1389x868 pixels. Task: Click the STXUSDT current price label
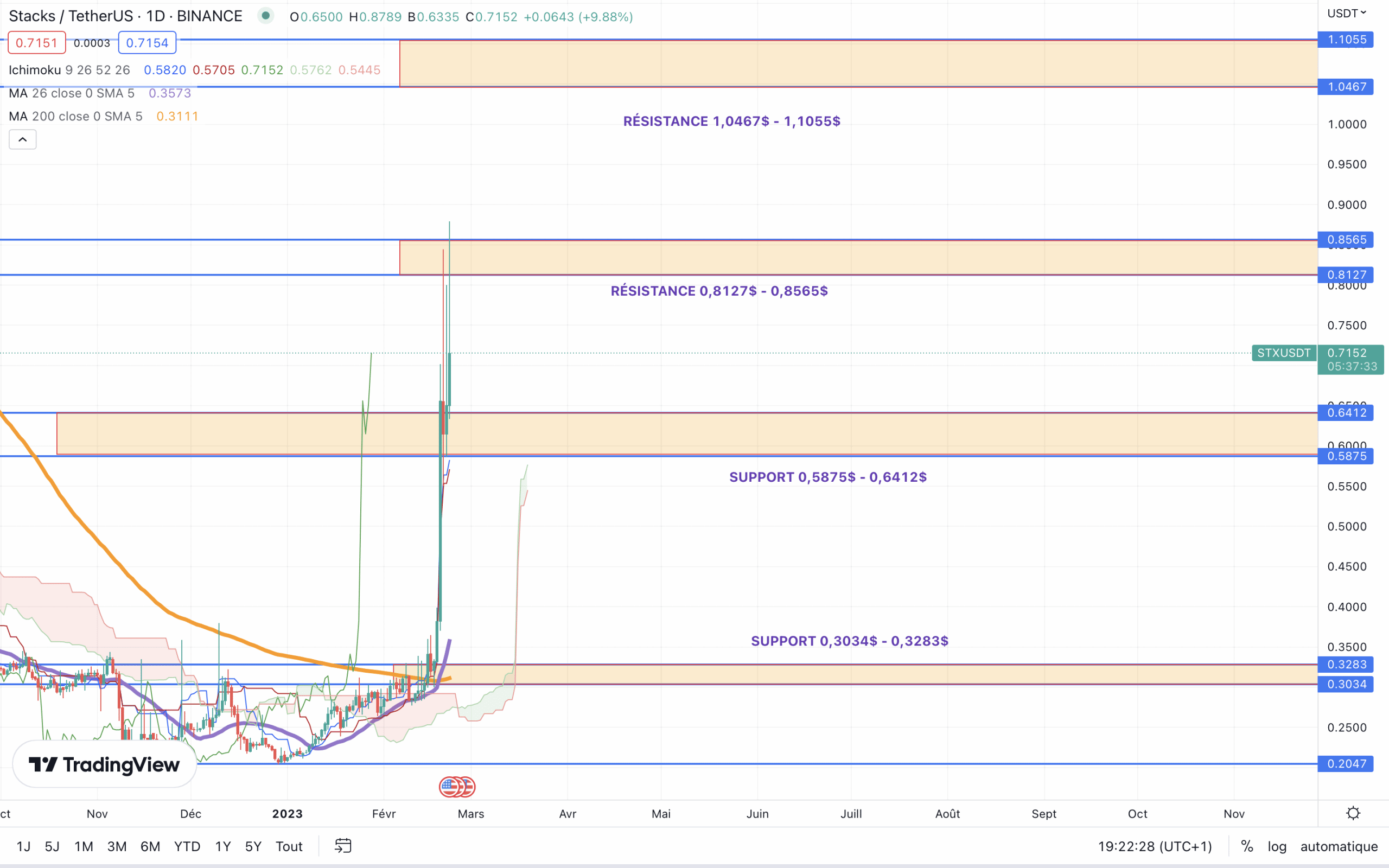(x=1284, y=353)
